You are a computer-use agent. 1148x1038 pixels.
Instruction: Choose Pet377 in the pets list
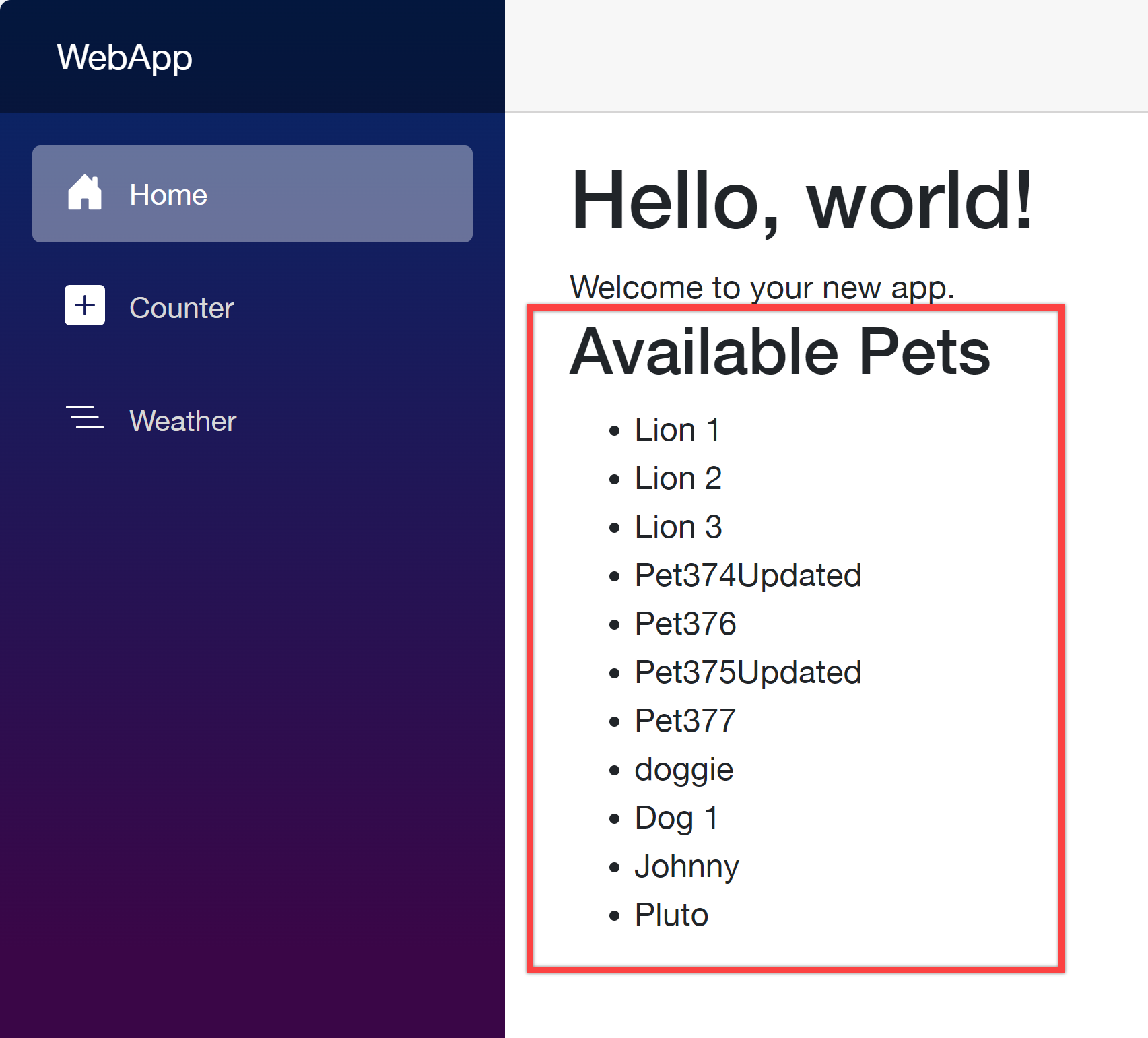685,721
